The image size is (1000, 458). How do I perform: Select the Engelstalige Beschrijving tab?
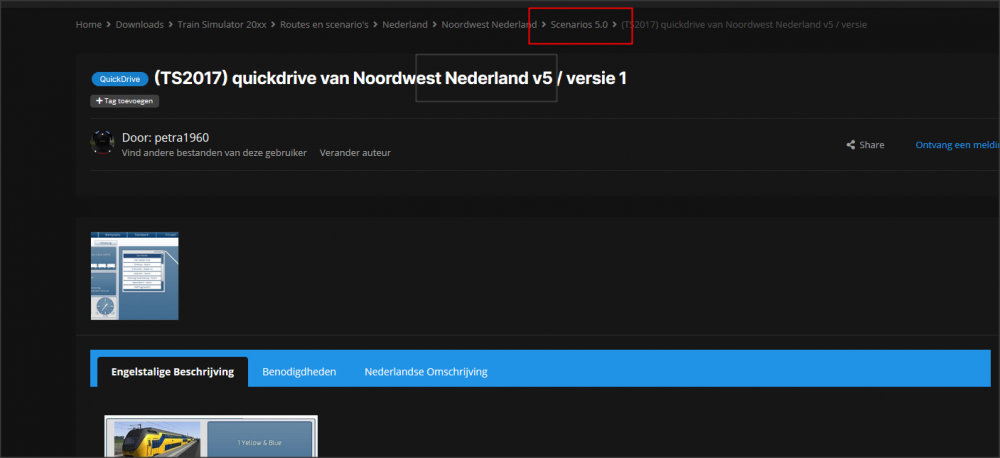(172, 372)
